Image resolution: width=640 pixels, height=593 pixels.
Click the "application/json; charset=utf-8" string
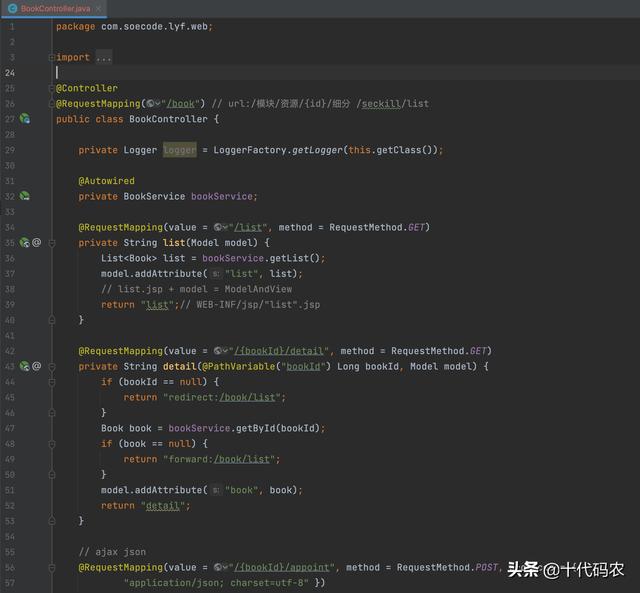coord(216,583)
